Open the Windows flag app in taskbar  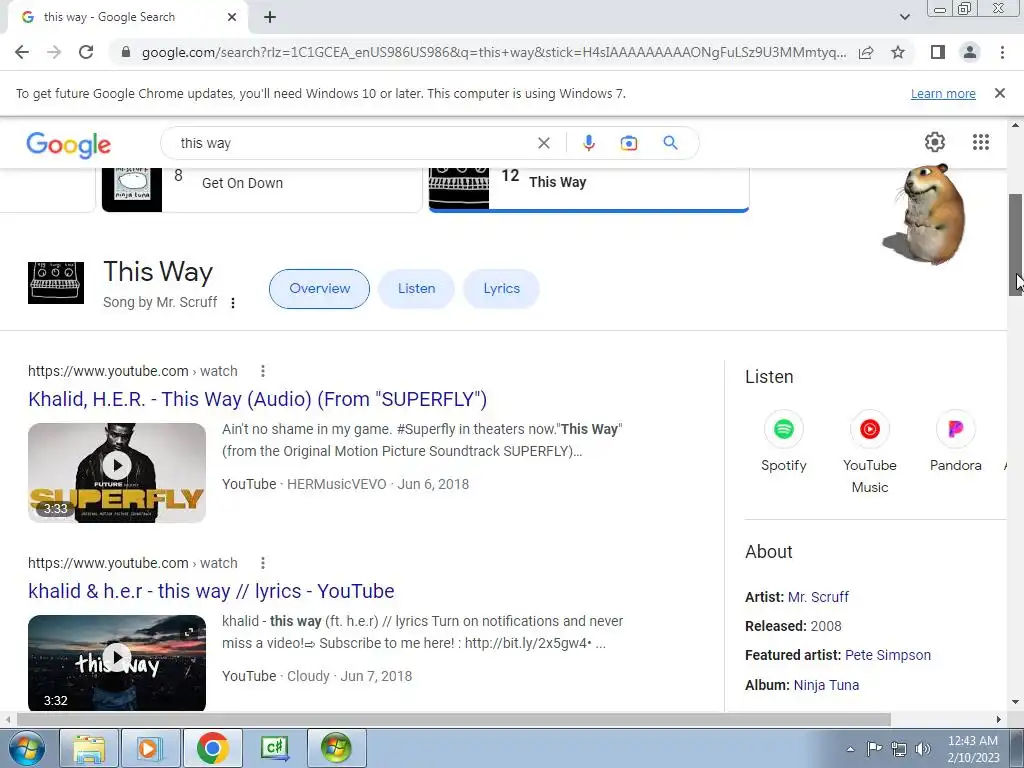pyautogui.click(x=336, y=748)
